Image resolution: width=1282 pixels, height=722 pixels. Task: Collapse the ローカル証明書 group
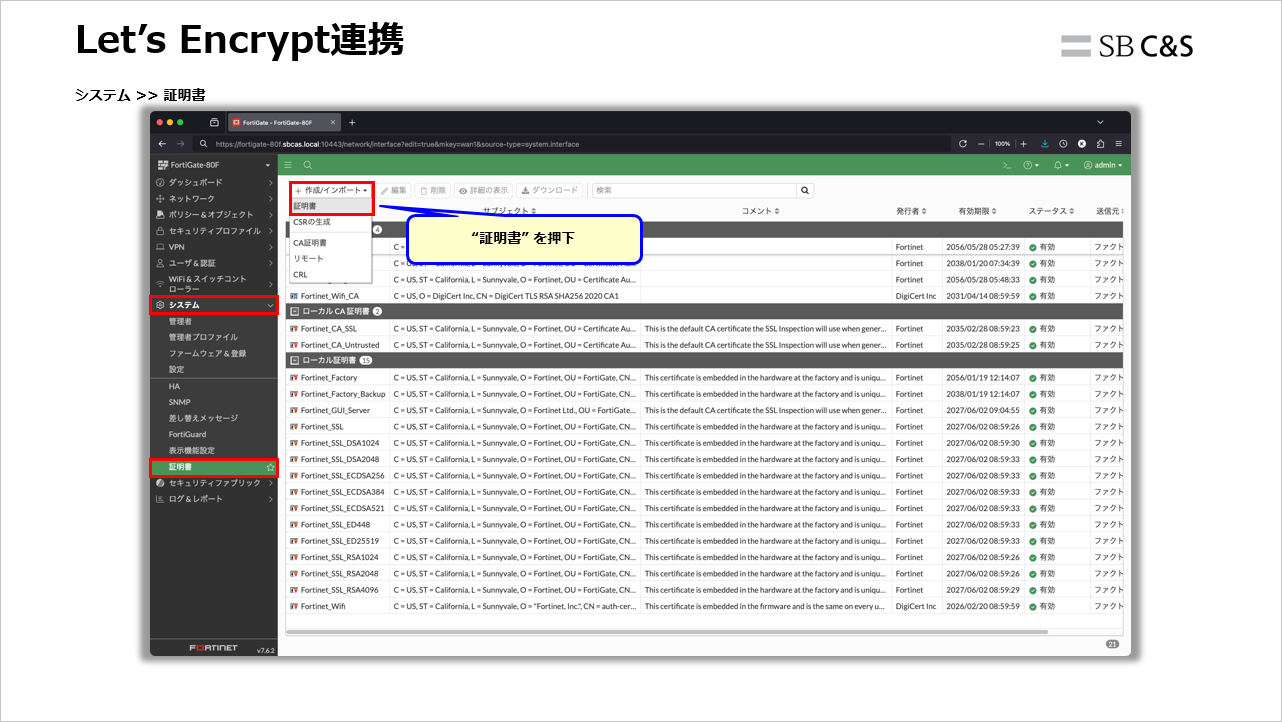[x=294, y=360]
